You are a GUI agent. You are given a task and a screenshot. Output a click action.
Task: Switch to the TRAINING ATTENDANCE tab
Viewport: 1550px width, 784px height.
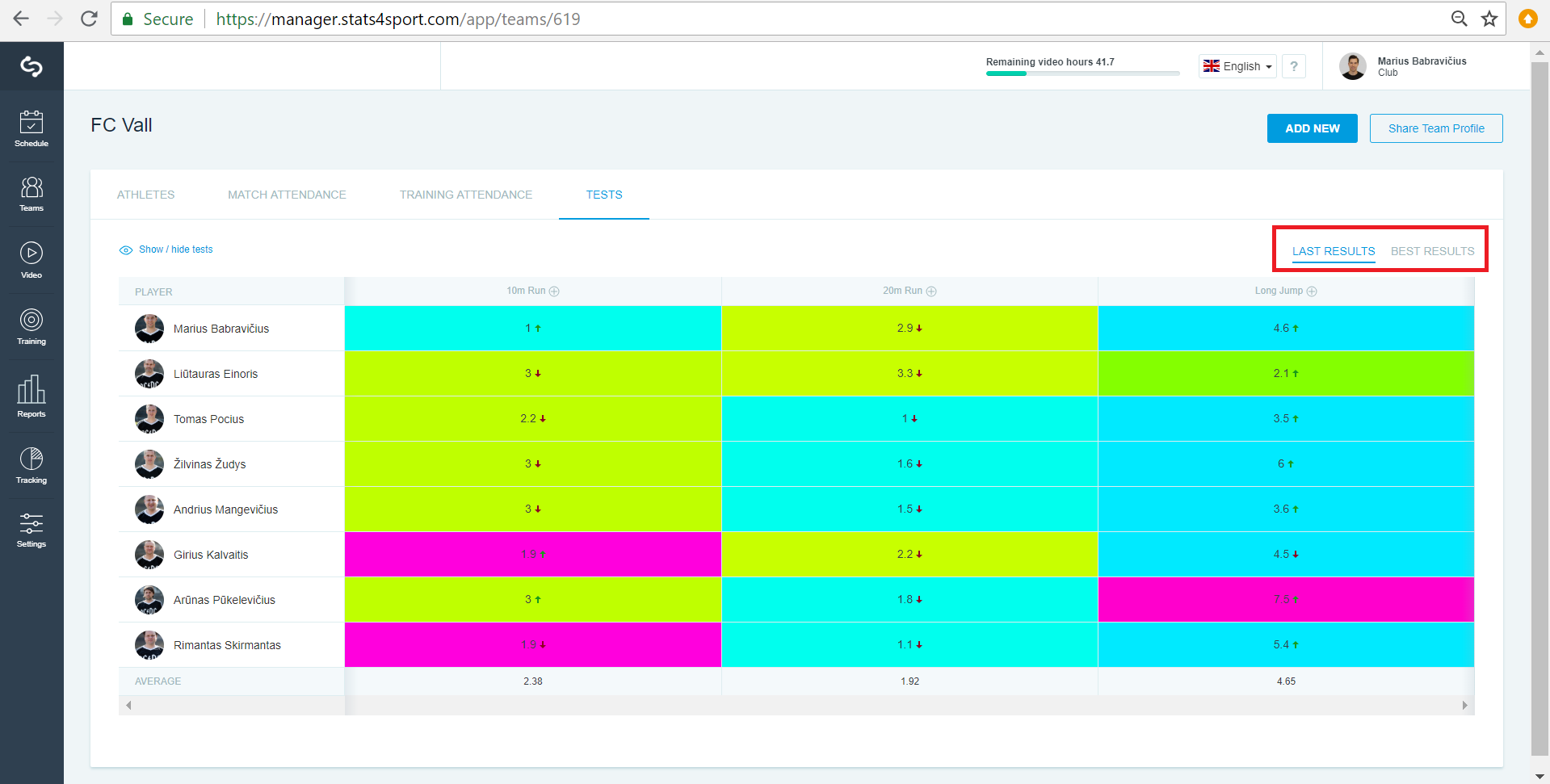click(x=466, y=195)
